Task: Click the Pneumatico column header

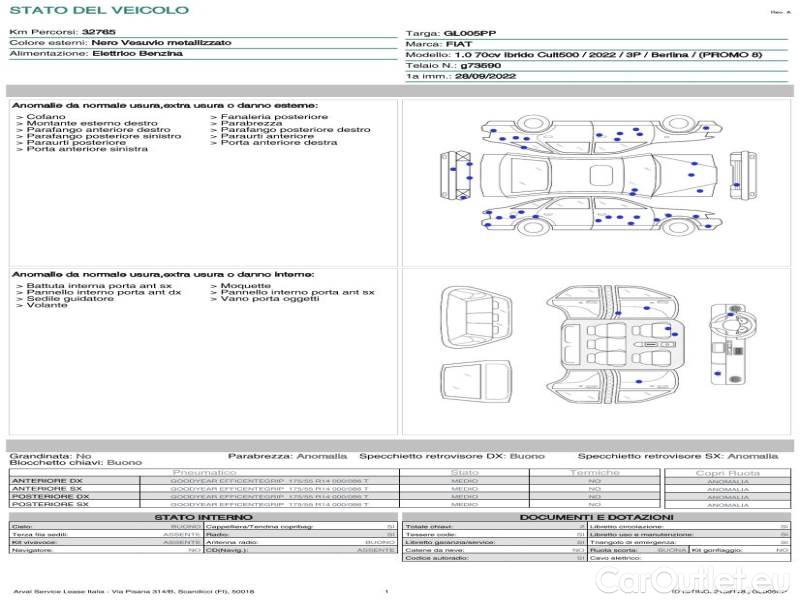Action: (204, 472)
